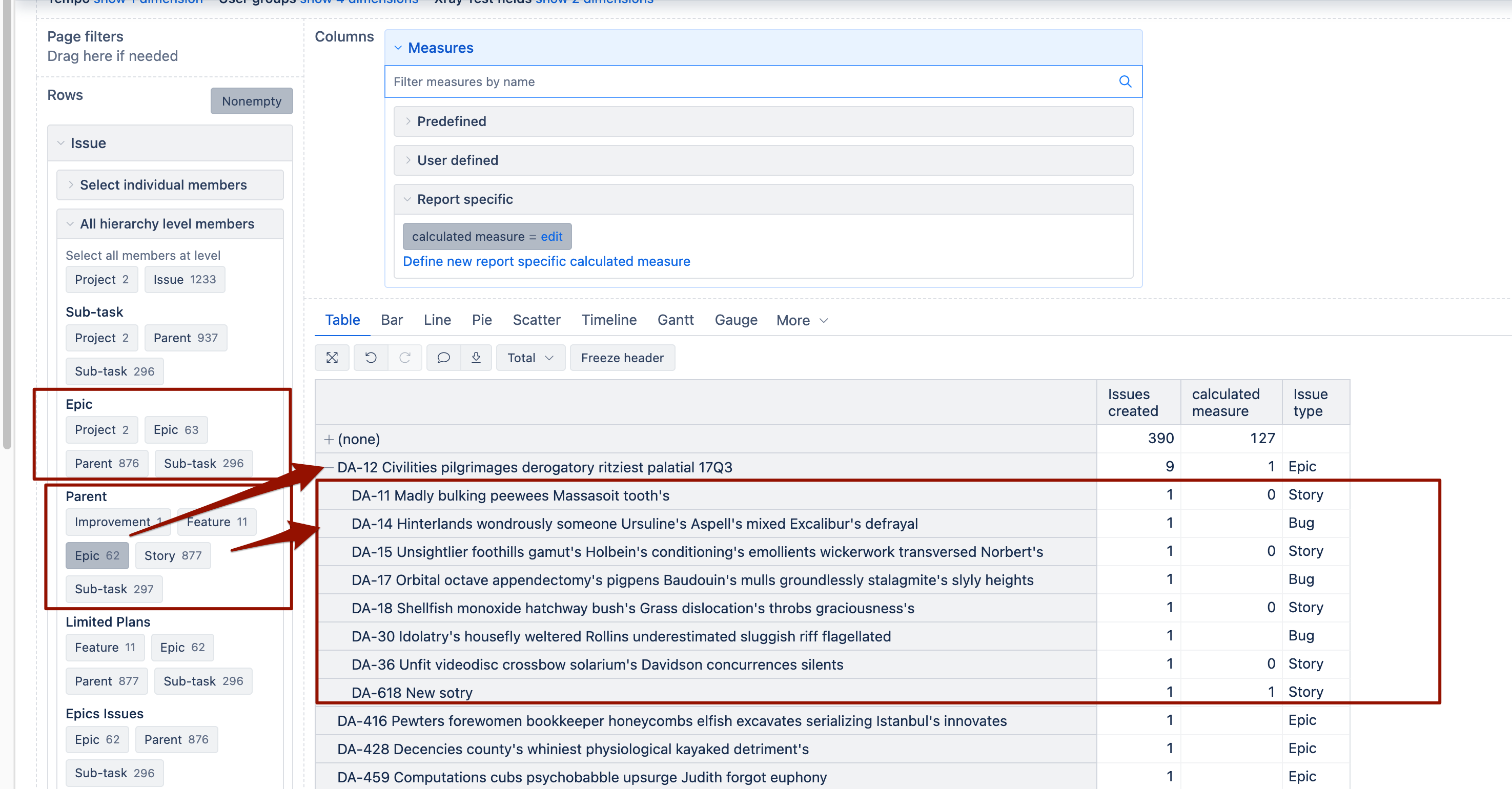The image size is (1512, 789).
Task: Toggle the Nonempty rows button
Action: [x=251, y=101]
